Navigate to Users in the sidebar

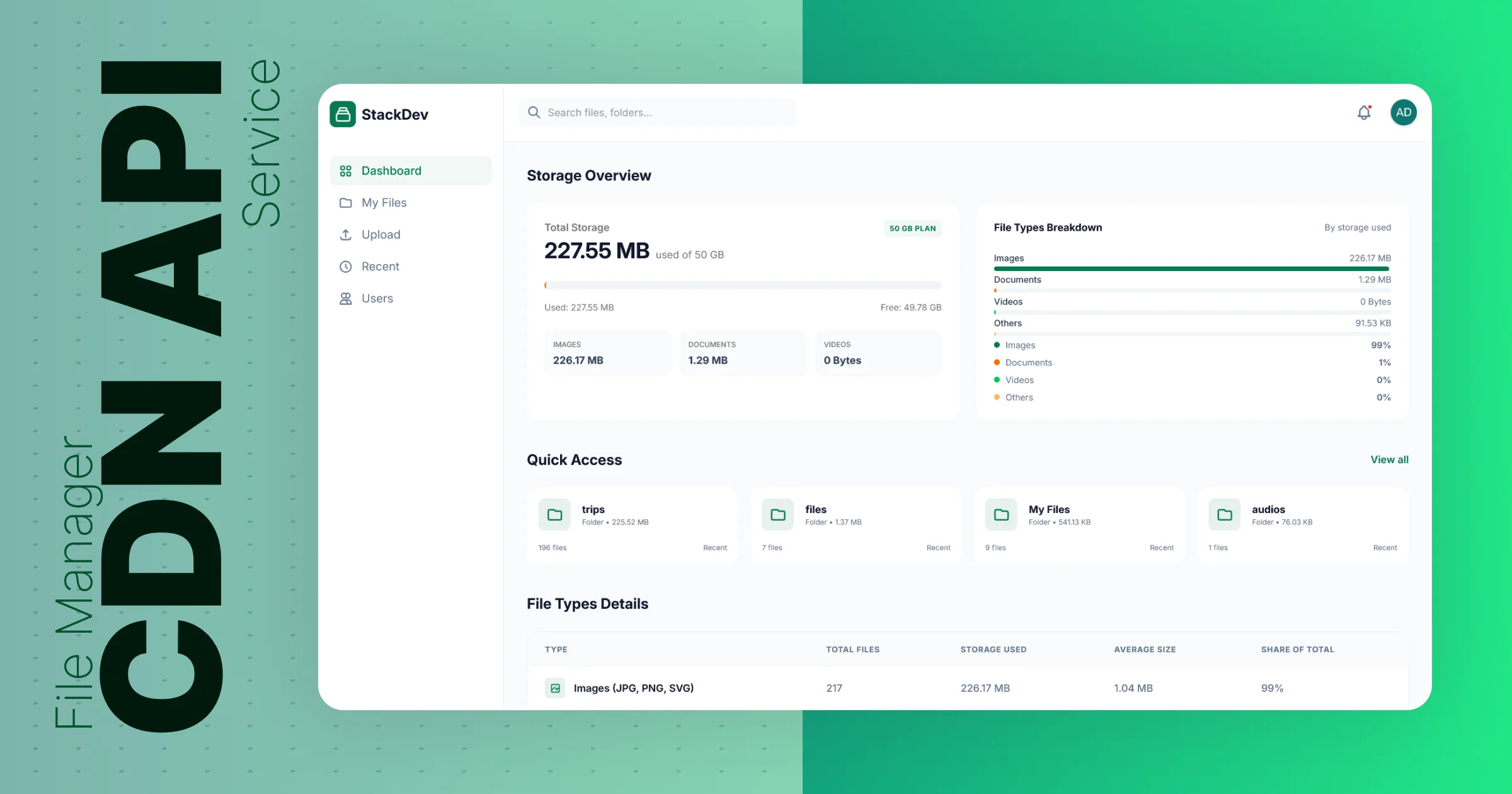pyautogui.click(x=377, y=299)
